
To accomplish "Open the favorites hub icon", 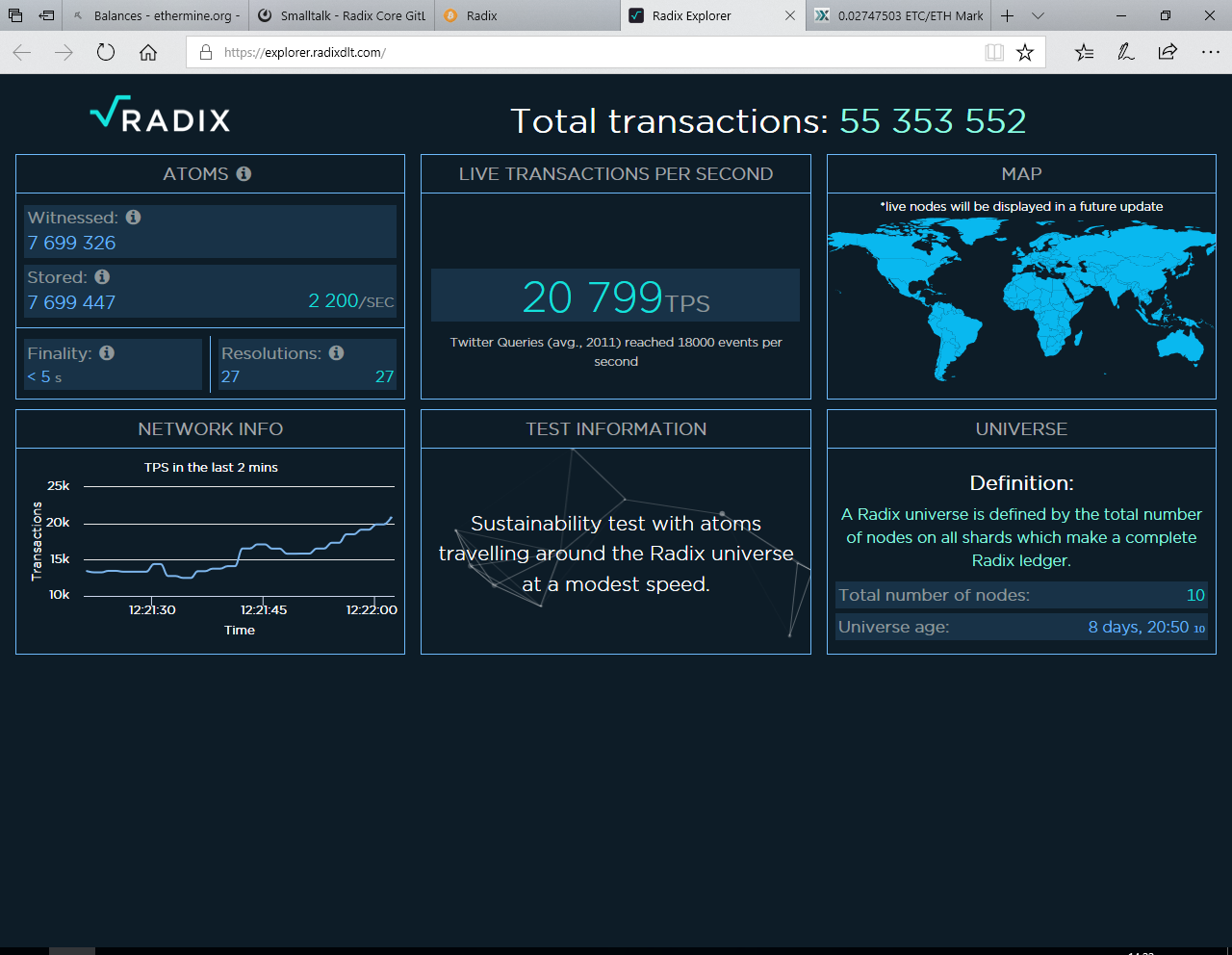I will tap(1084, 53).
